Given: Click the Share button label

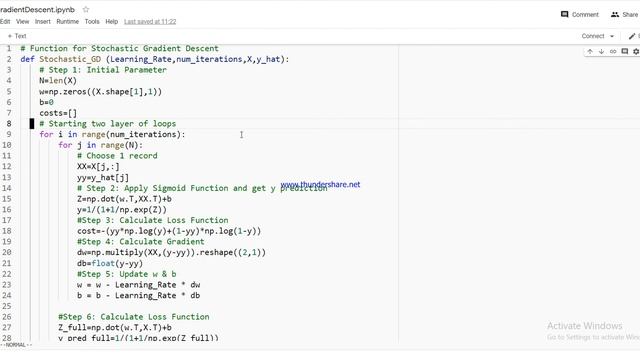Looking at the screenshot, I should [x=630, y=15].
